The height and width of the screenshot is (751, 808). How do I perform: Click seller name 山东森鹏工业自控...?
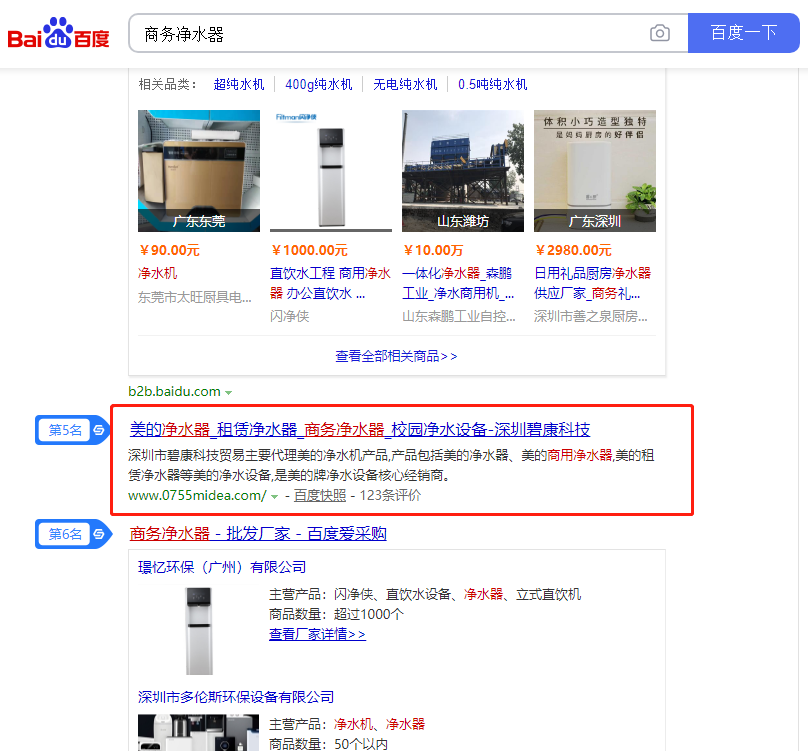[459, 316]
